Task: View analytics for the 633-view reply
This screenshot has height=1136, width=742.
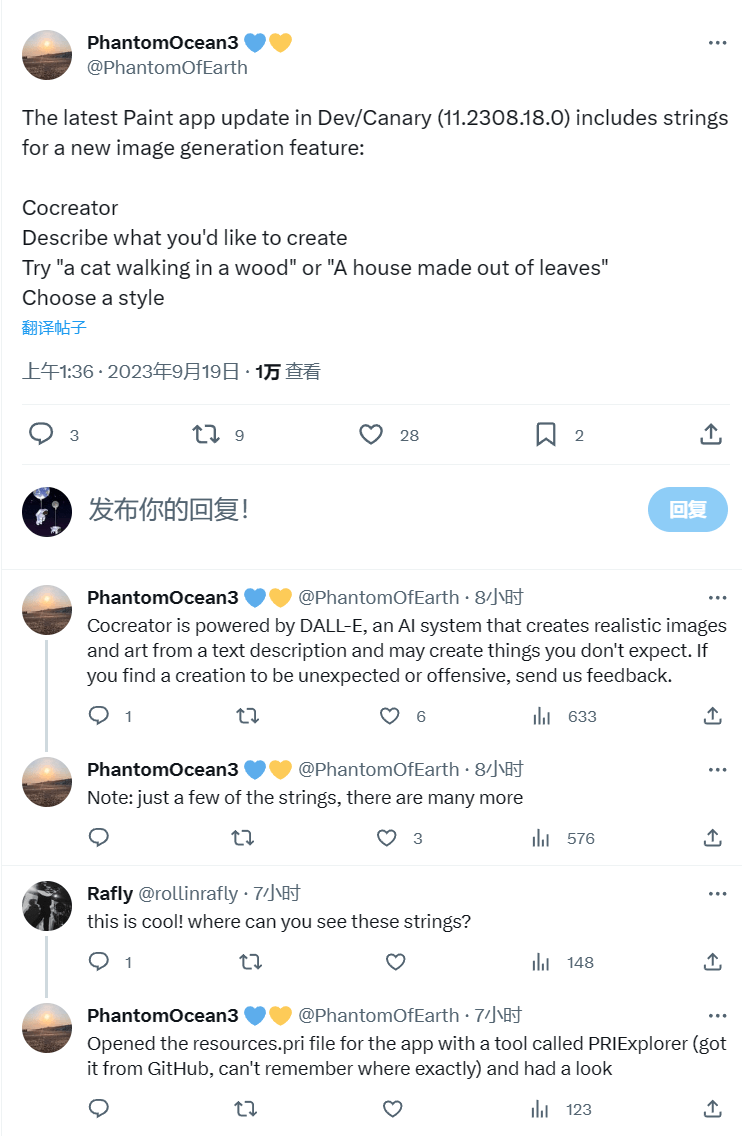Action: click(x=542, y=716)
